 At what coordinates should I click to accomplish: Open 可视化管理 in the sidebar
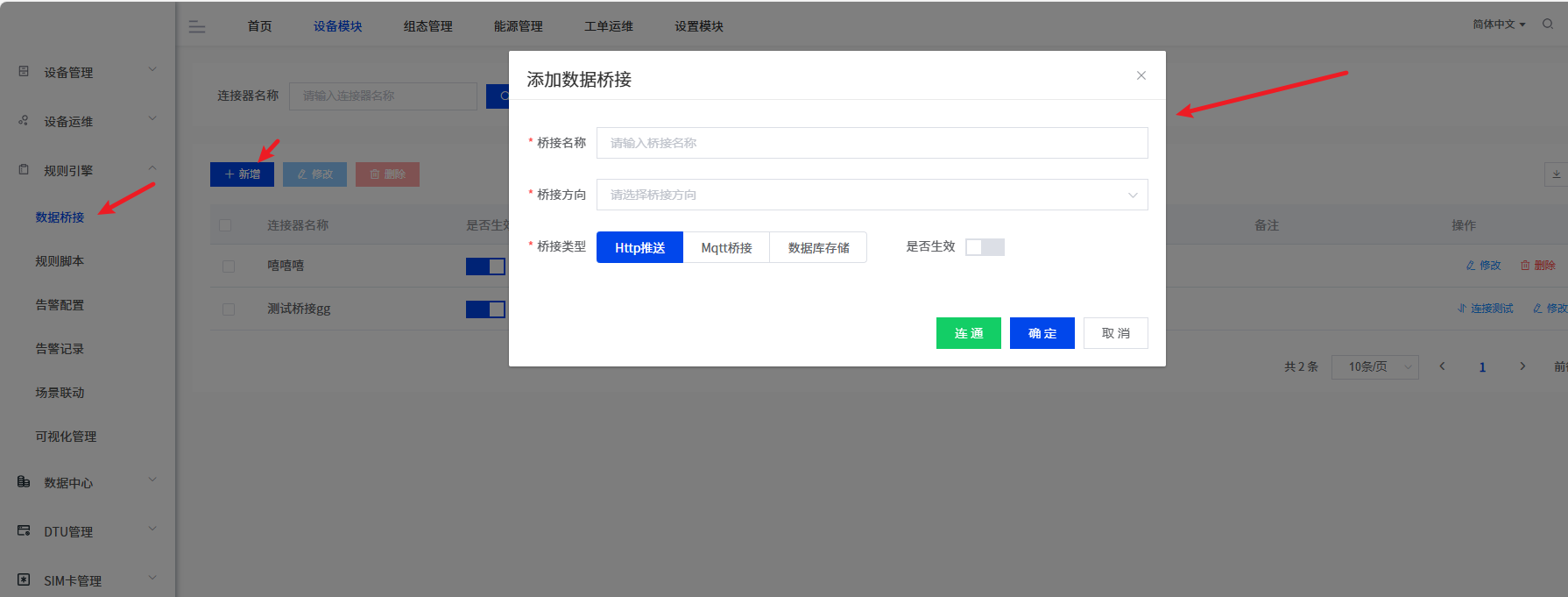coord(66,436)
